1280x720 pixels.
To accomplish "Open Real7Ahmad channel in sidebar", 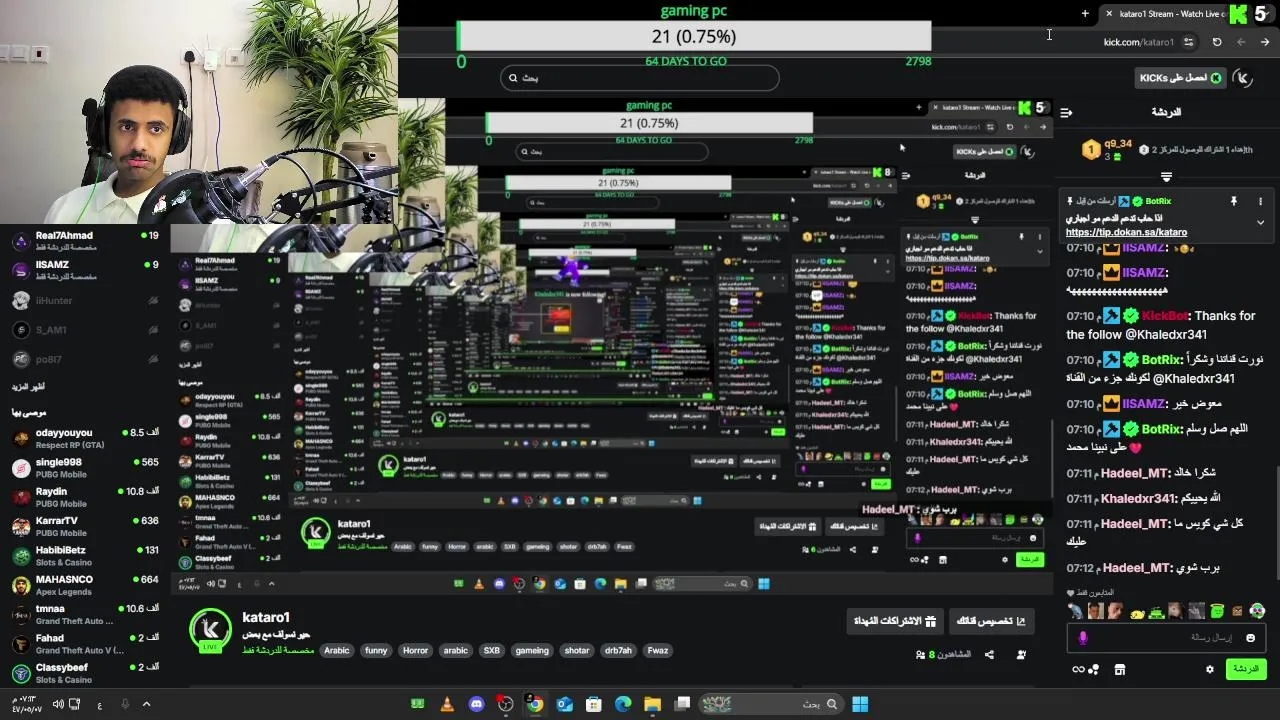I will pos(85,242).
